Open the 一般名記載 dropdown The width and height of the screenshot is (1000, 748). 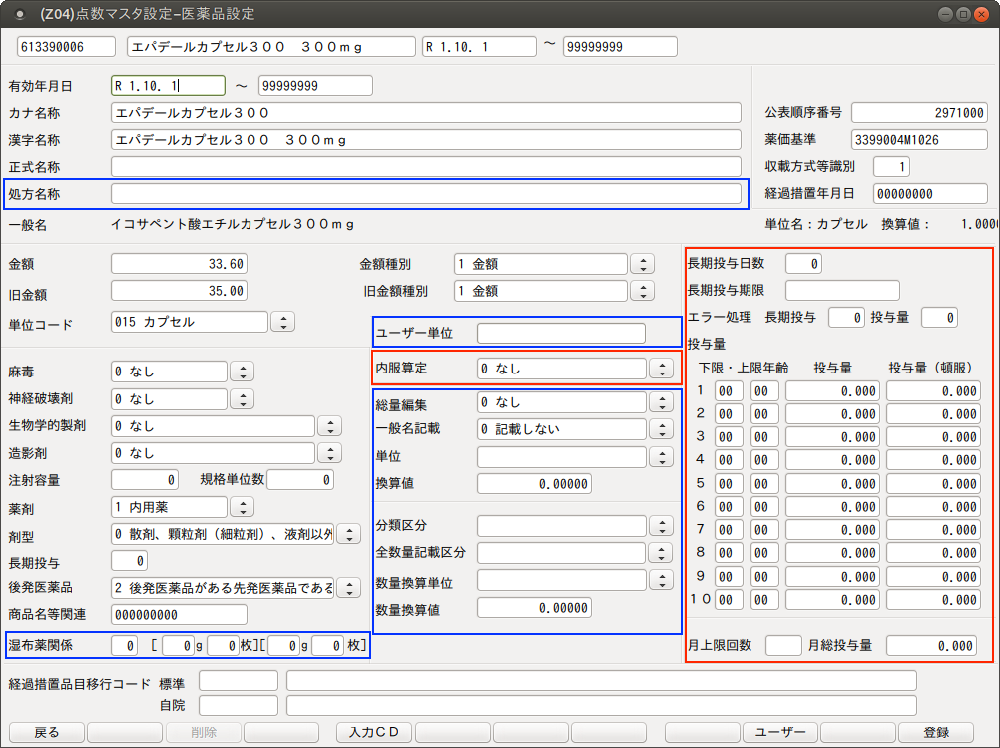[661, 430]
